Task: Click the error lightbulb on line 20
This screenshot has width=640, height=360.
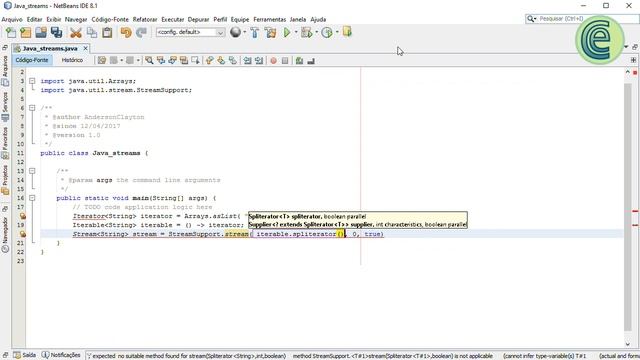Action: pos(22,234)
